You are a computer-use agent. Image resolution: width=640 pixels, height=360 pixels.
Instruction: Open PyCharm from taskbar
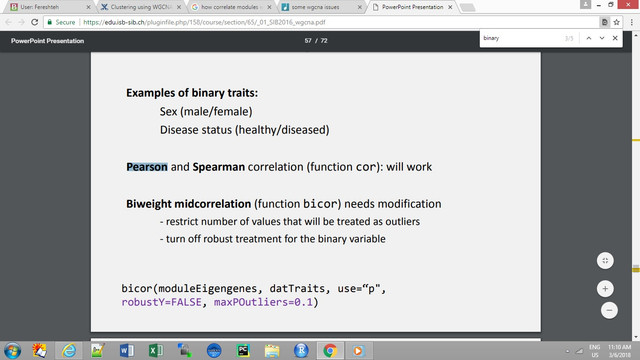click(x=243, y=351)
